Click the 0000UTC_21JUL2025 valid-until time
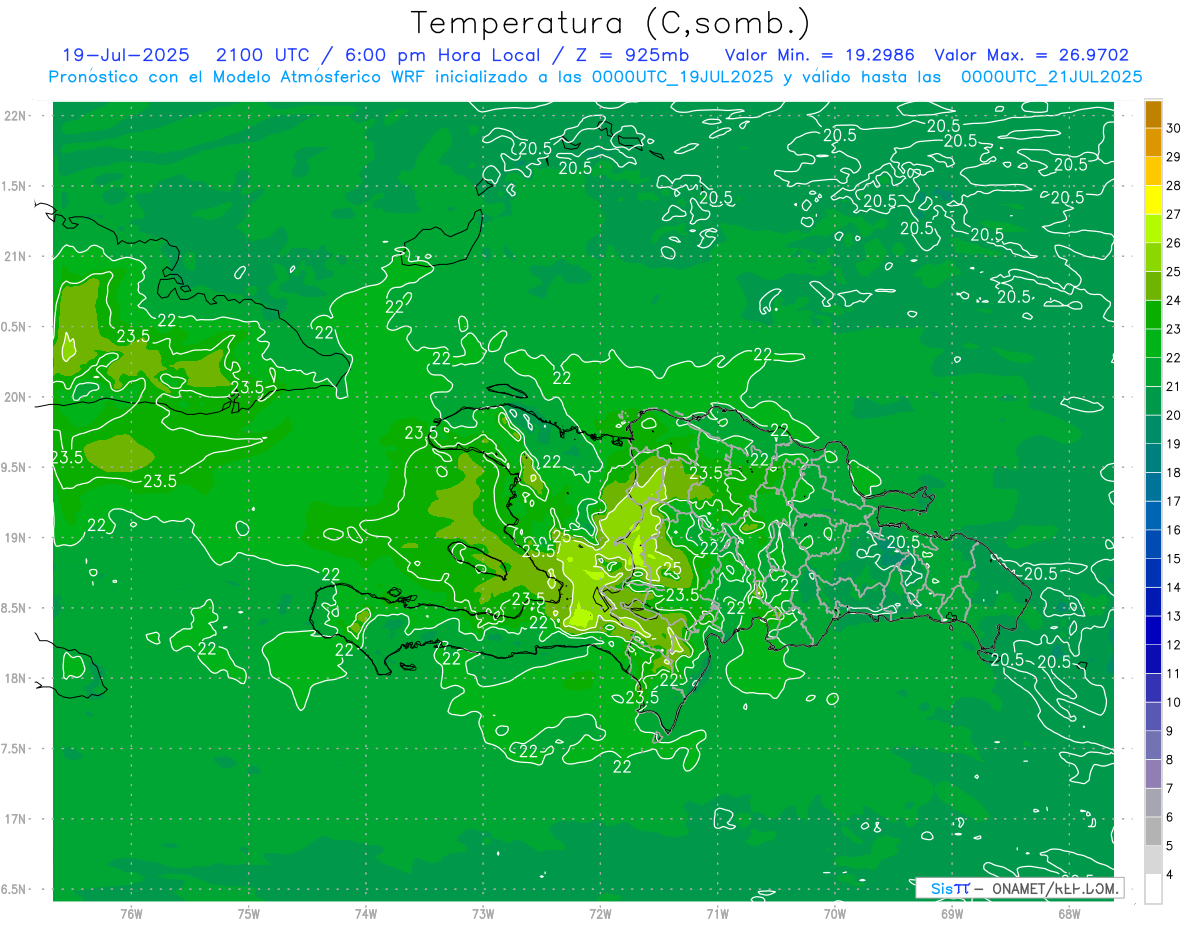Screen dimensions: 1200x927 tap(1051, 77)
